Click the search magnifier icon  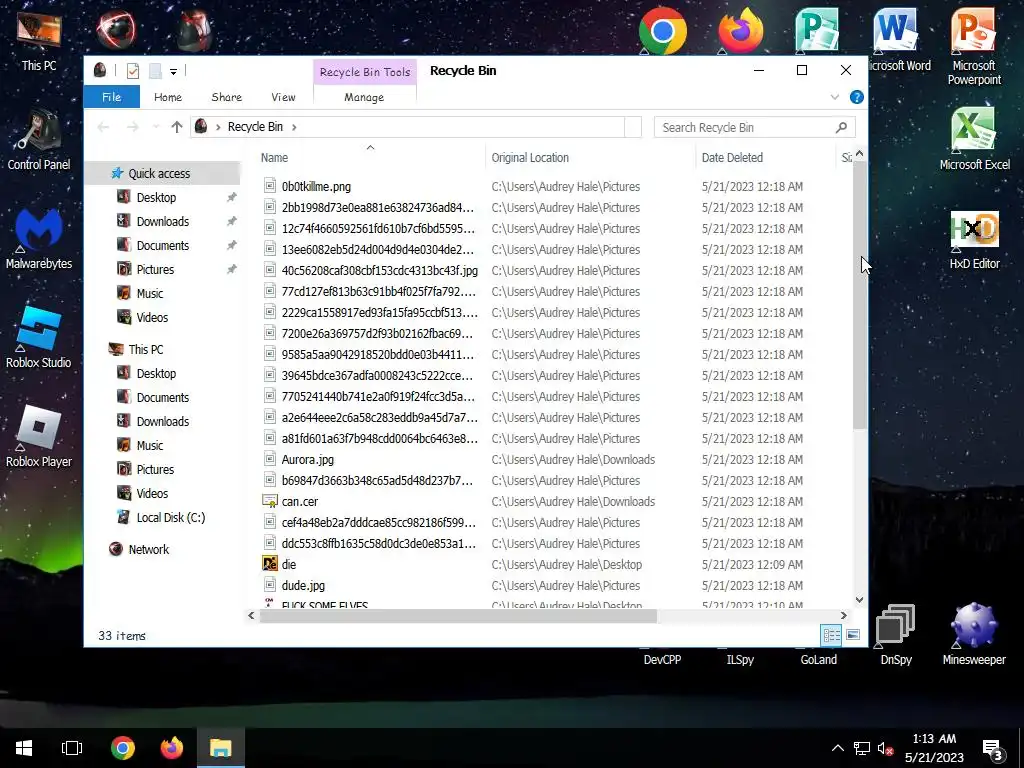(841, 127)
